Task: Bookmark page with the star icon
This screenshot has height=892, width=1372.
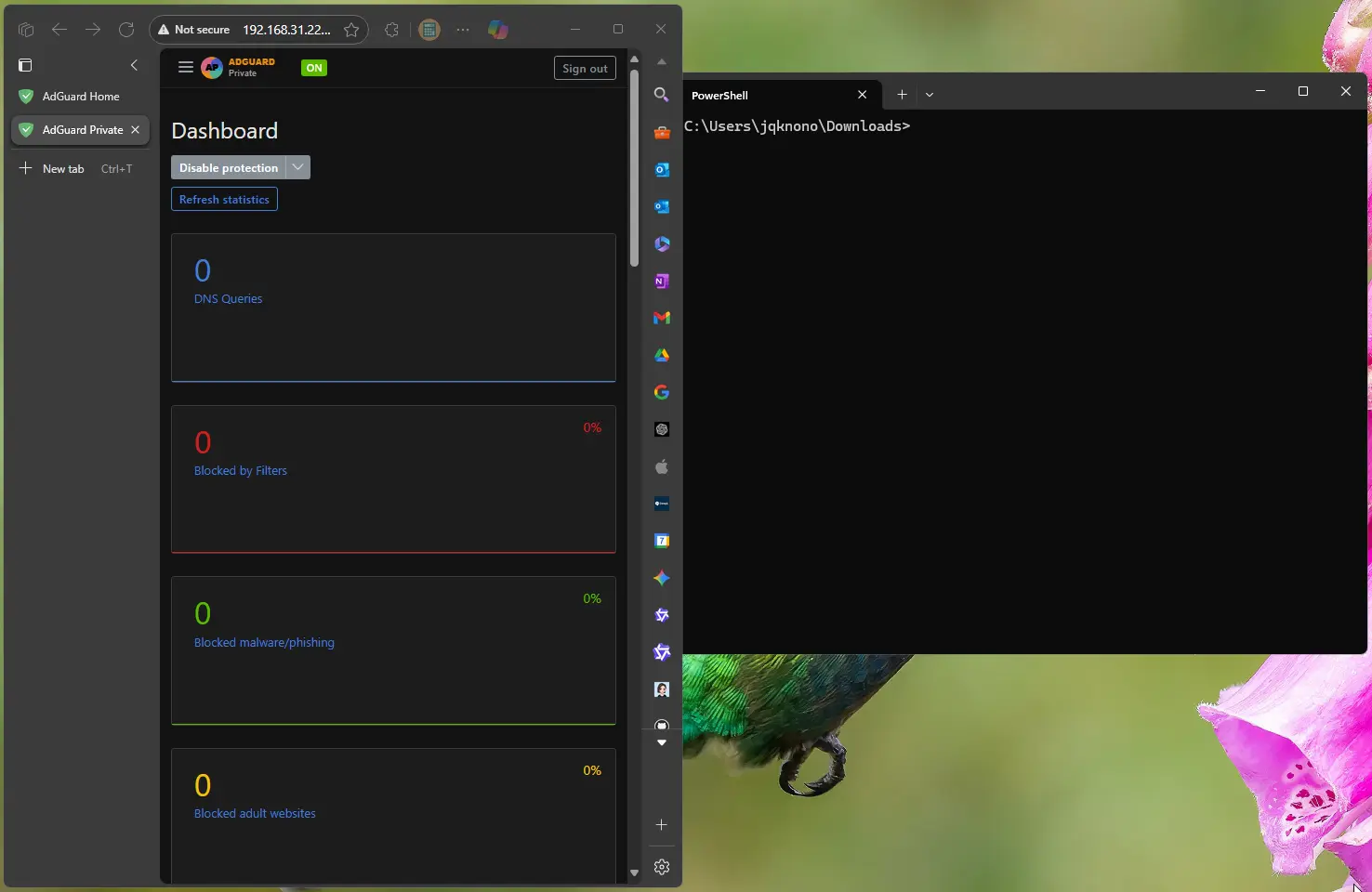Action: [351, 30]
